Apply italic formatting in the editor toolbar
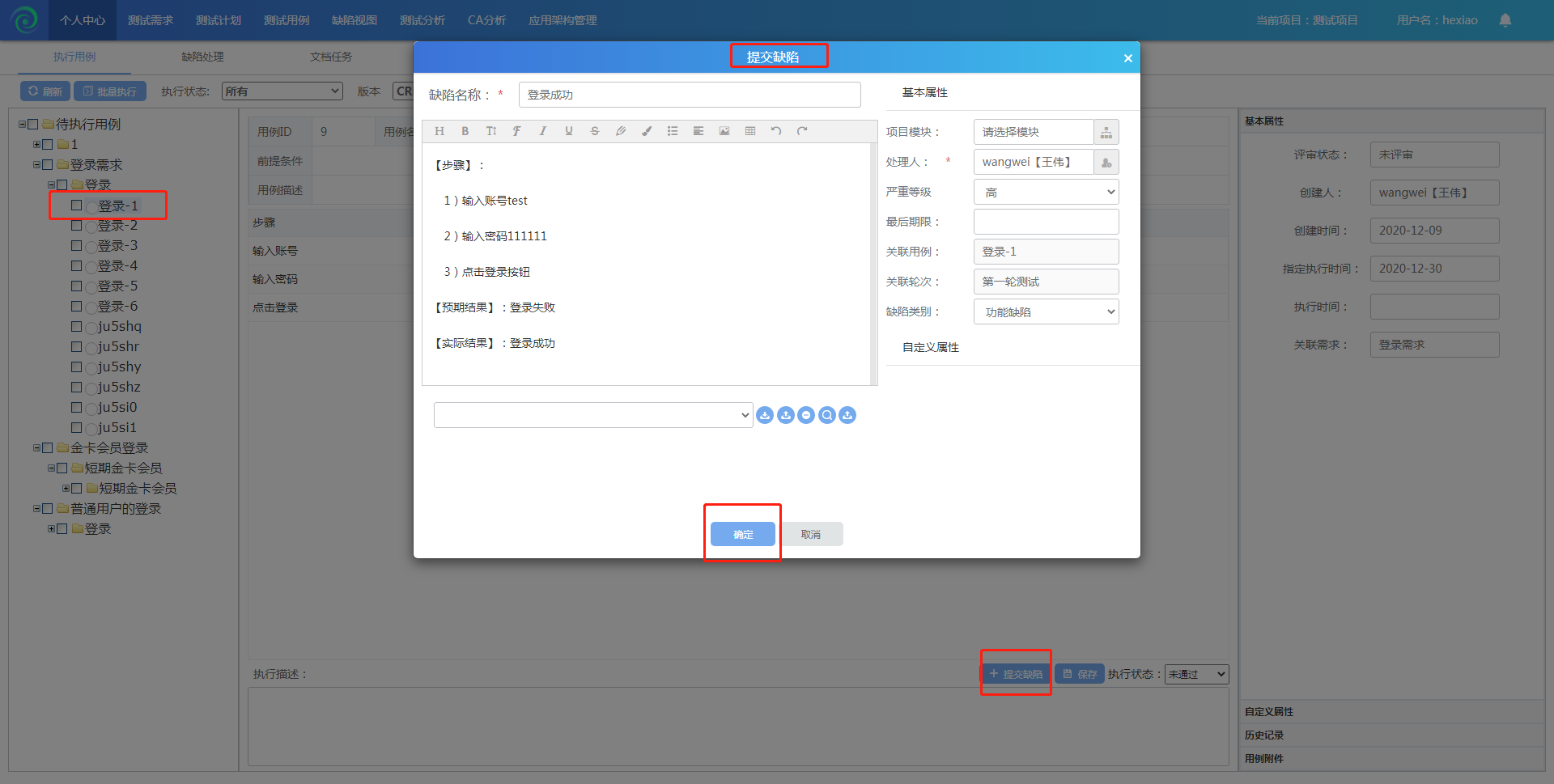 click(543, 131)
